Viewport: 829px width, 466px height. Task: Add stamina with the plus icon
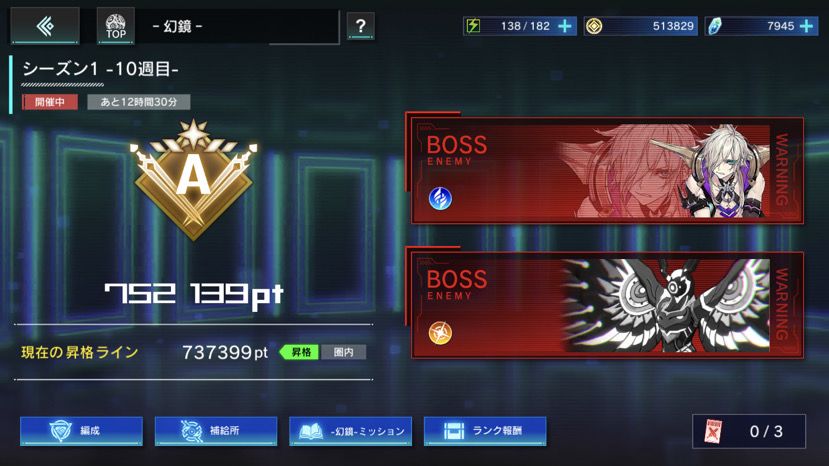click(565, 26)
